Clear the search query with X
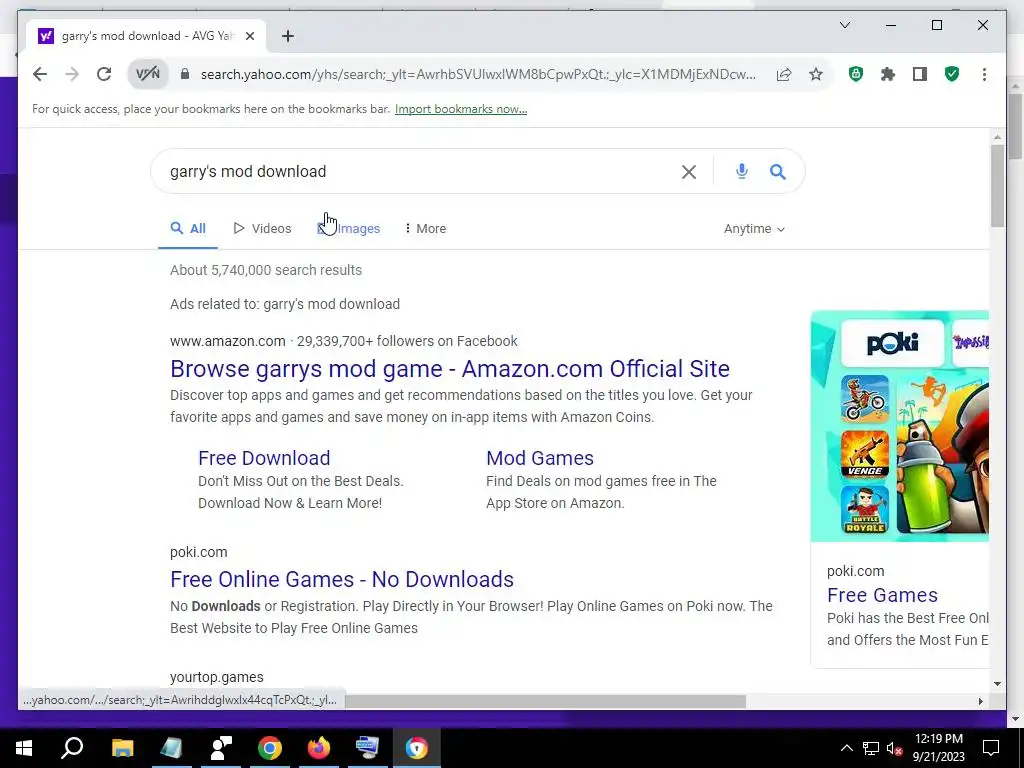 tap(688, 172)
